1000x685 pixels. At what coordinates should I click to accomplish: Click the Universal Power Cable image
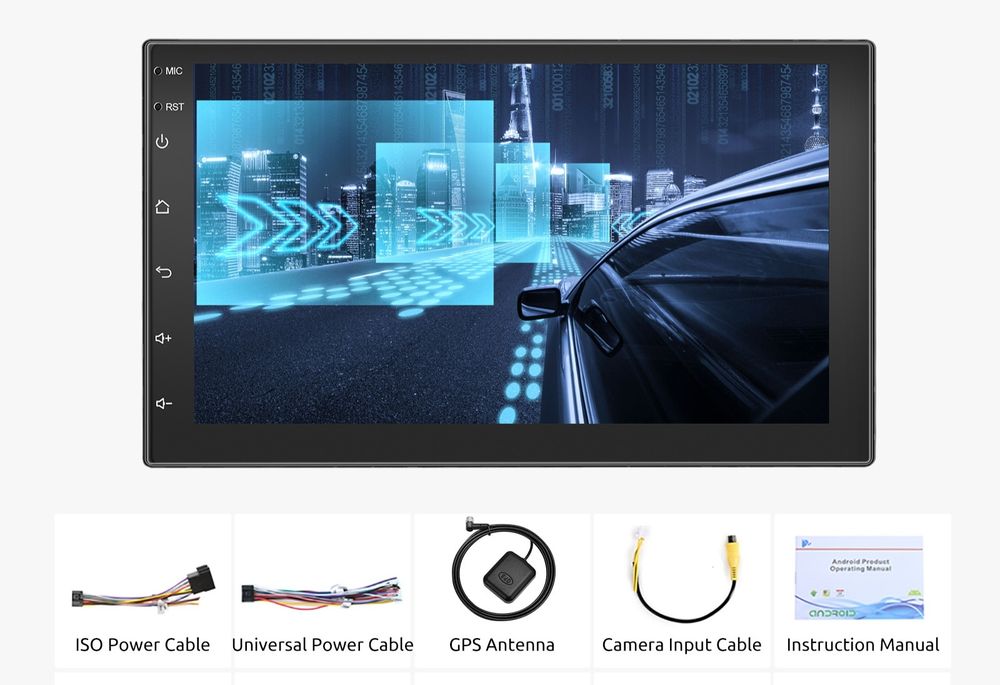point(321,594)
